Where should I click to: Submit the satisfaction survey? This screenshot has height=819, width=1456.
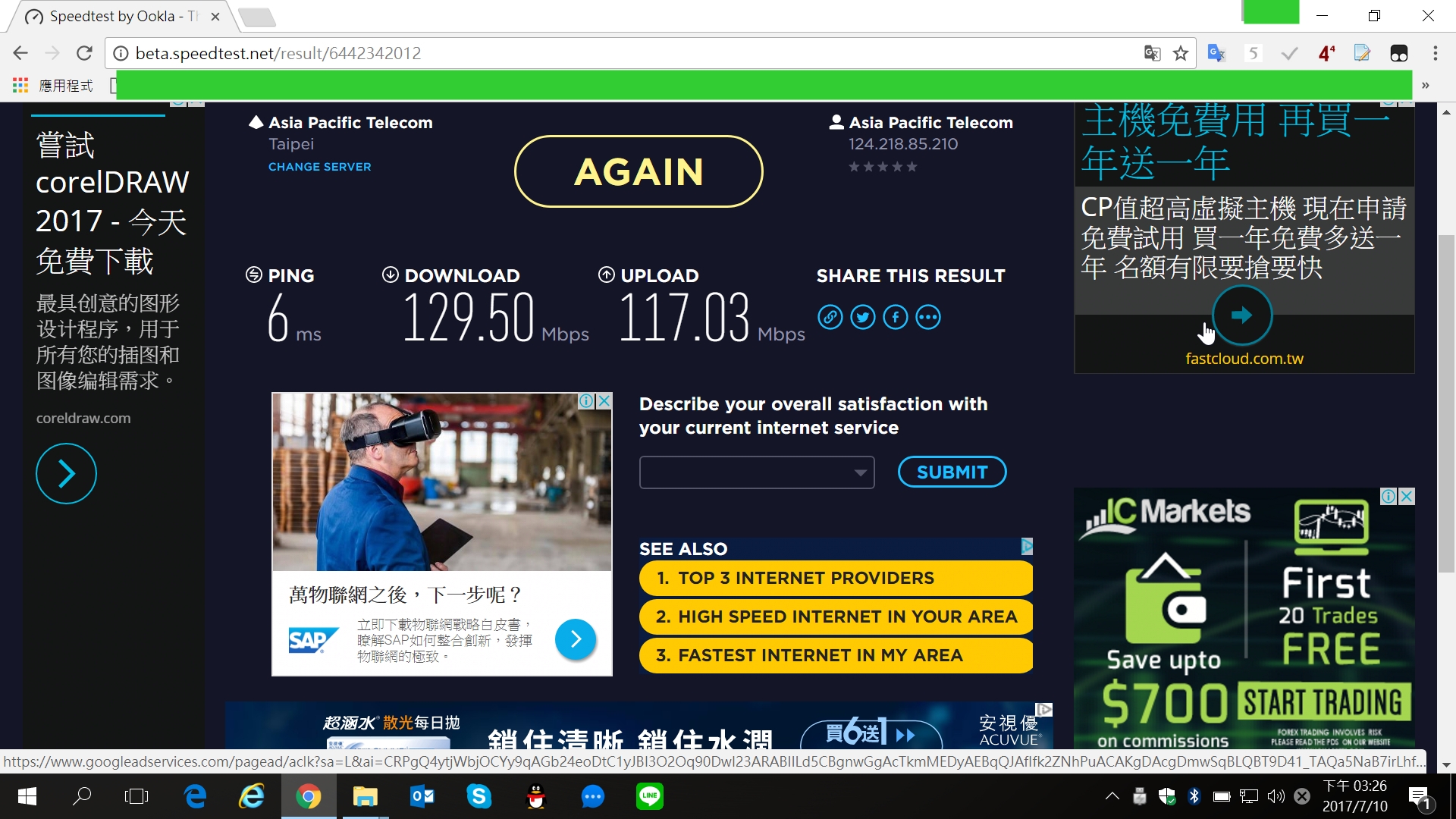952,472
